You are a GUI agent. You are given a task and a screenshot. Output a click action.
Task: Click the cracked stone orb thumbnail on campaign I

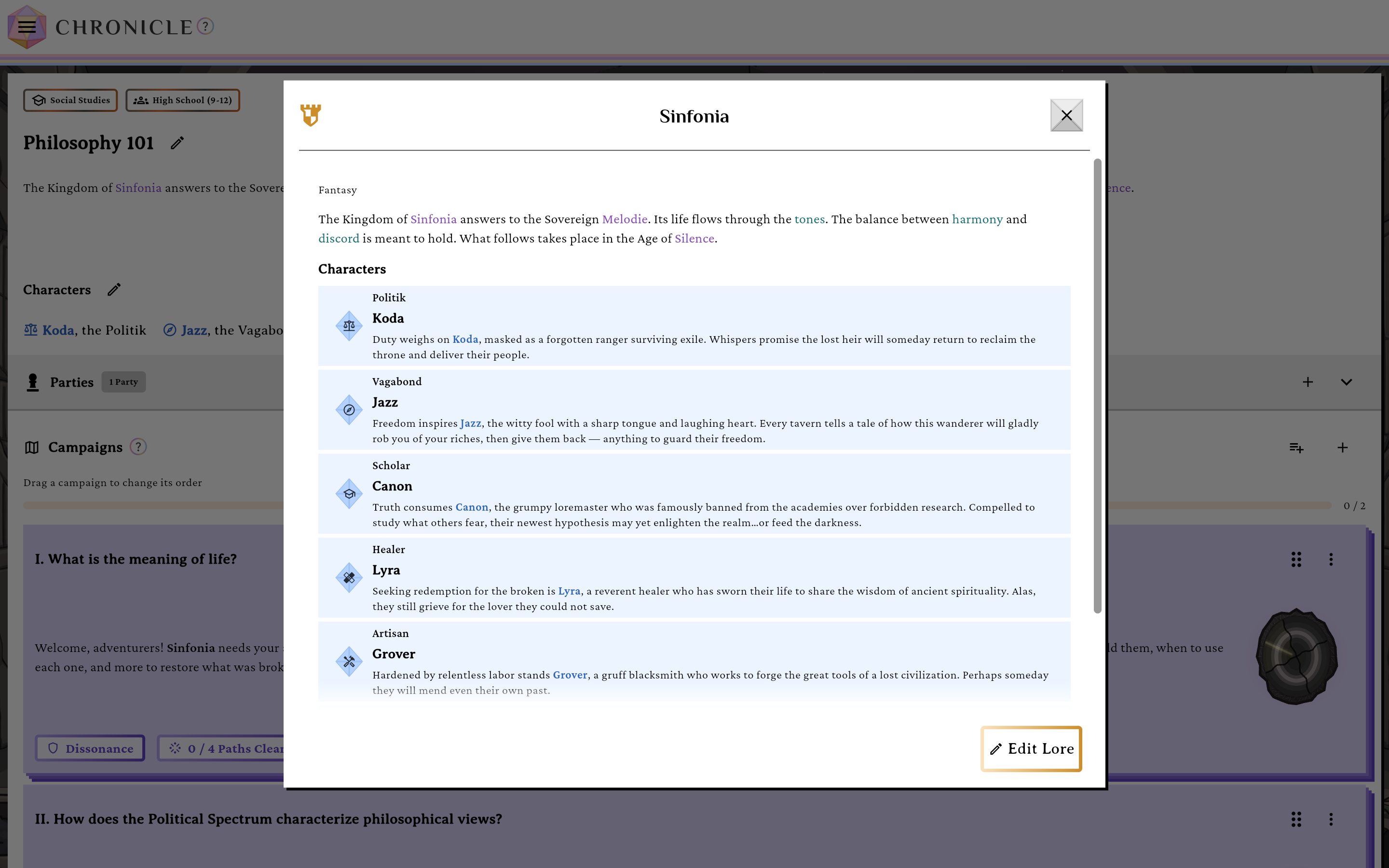[1296, 657]
